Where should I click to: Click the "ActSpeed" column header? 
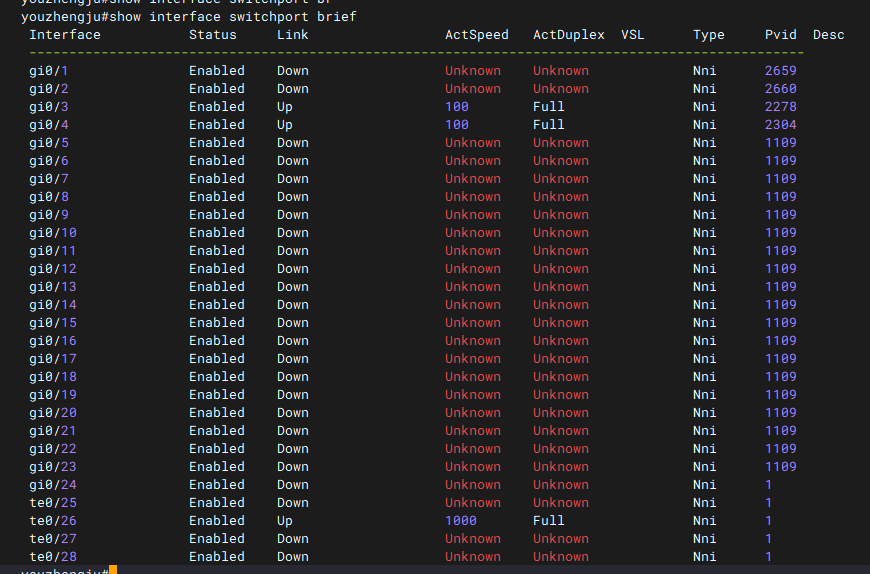coord(477,35)
